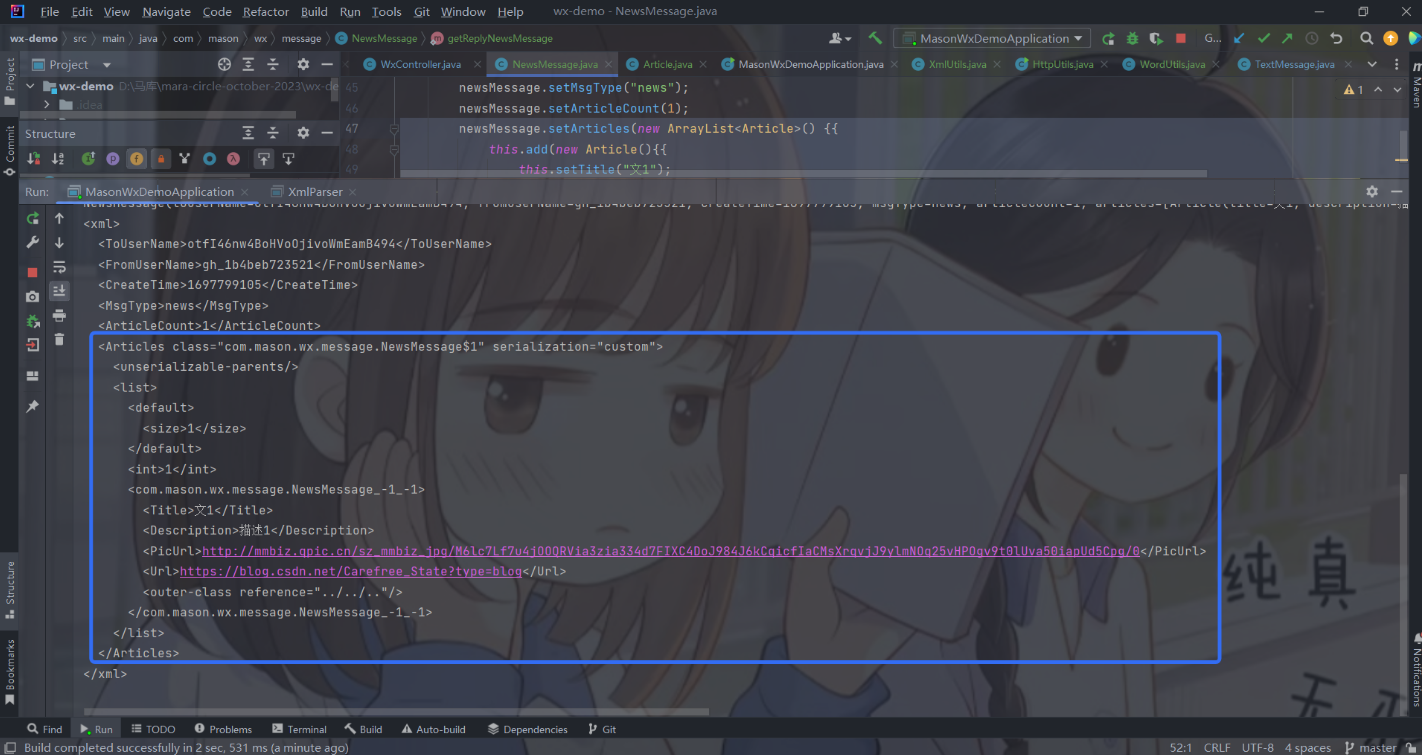Image resolution: width=1422 pixels, height=755 pixels.
Task: Hide the Structure panel with minus icon
Action: (327, 133)
